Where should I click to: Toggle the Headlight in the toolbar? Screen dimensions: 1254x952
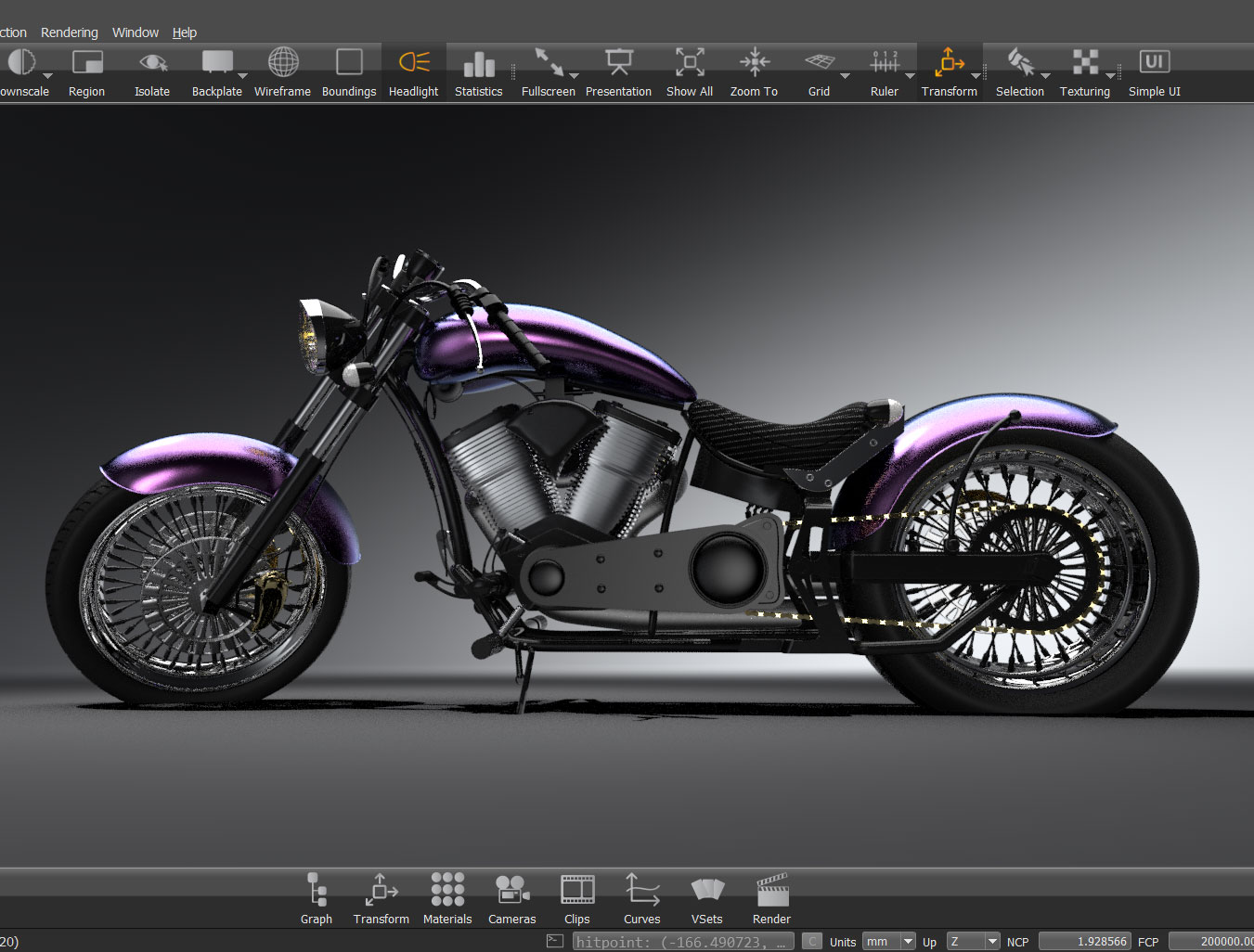(x=414, y=63)
